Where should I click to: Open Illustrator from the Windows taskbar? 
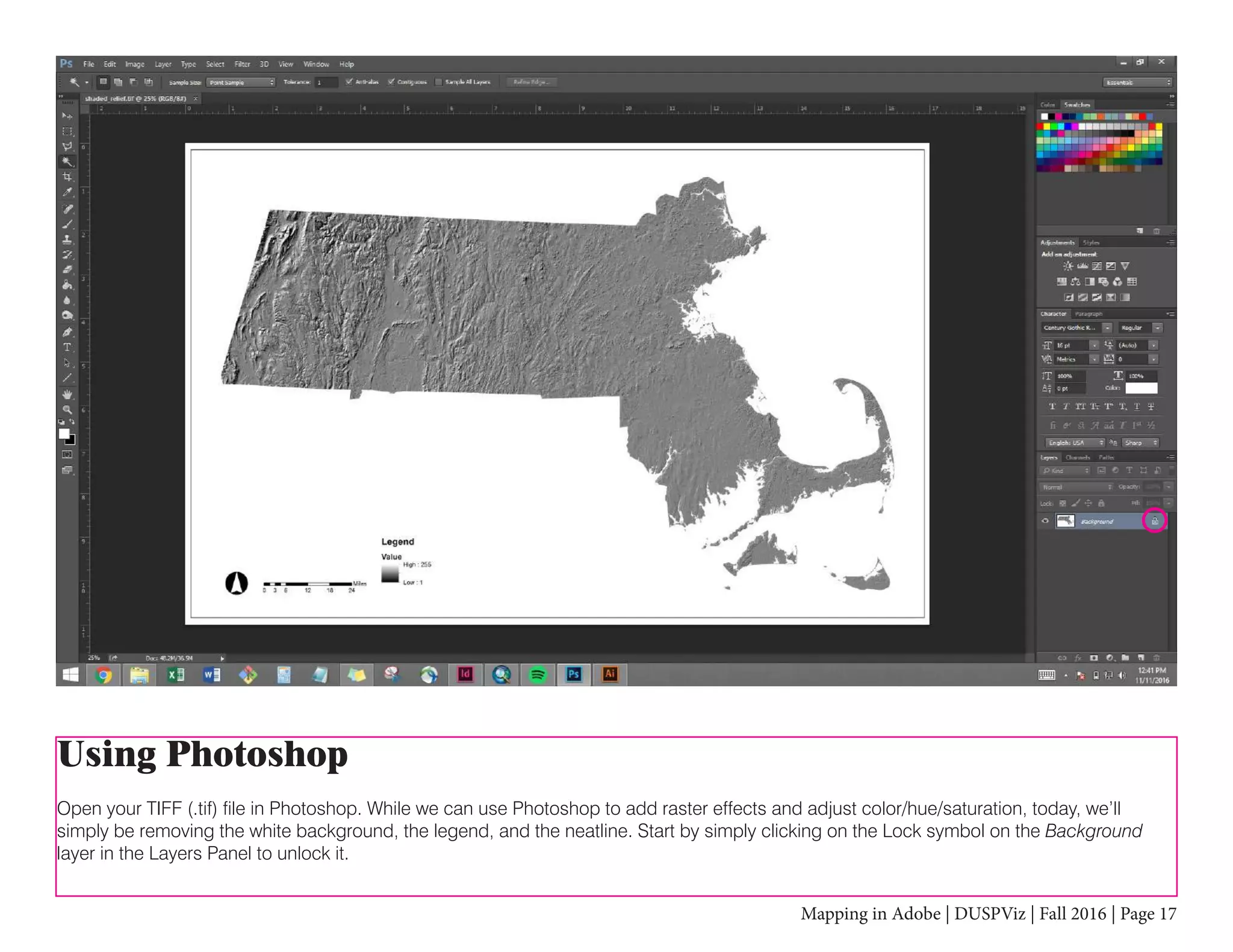pos(610,675)
